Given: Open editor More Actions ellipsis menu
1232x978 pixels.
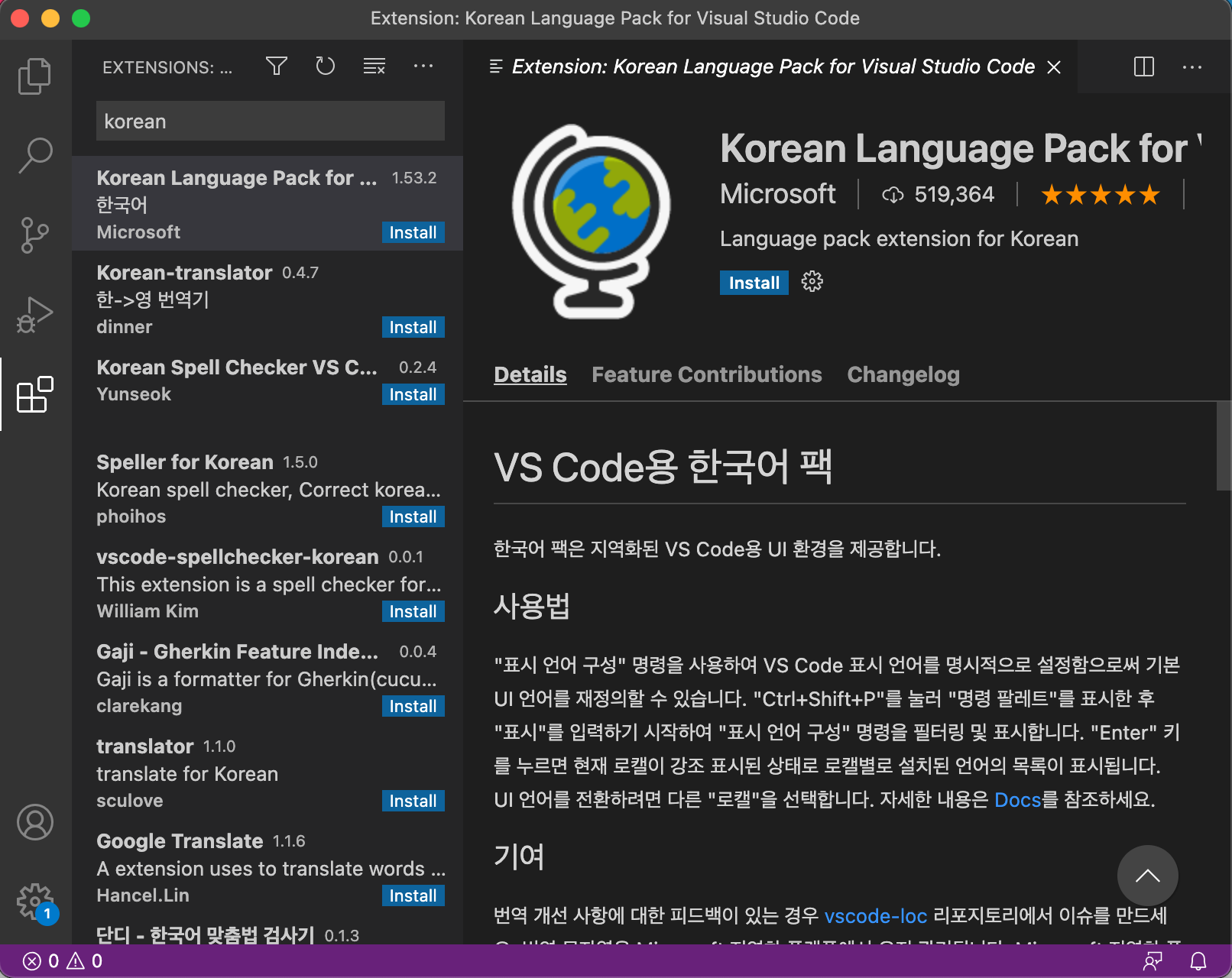Looking at the screenshot, I should [x=1192, y=66].
